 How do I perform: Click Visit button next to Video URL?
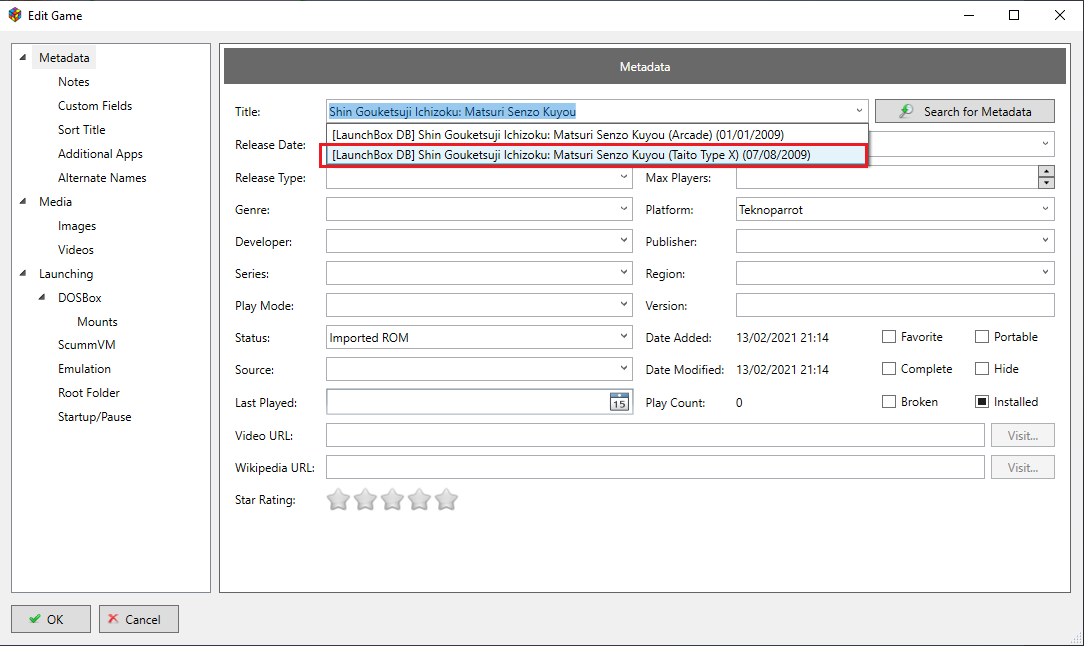[1022, 435]
